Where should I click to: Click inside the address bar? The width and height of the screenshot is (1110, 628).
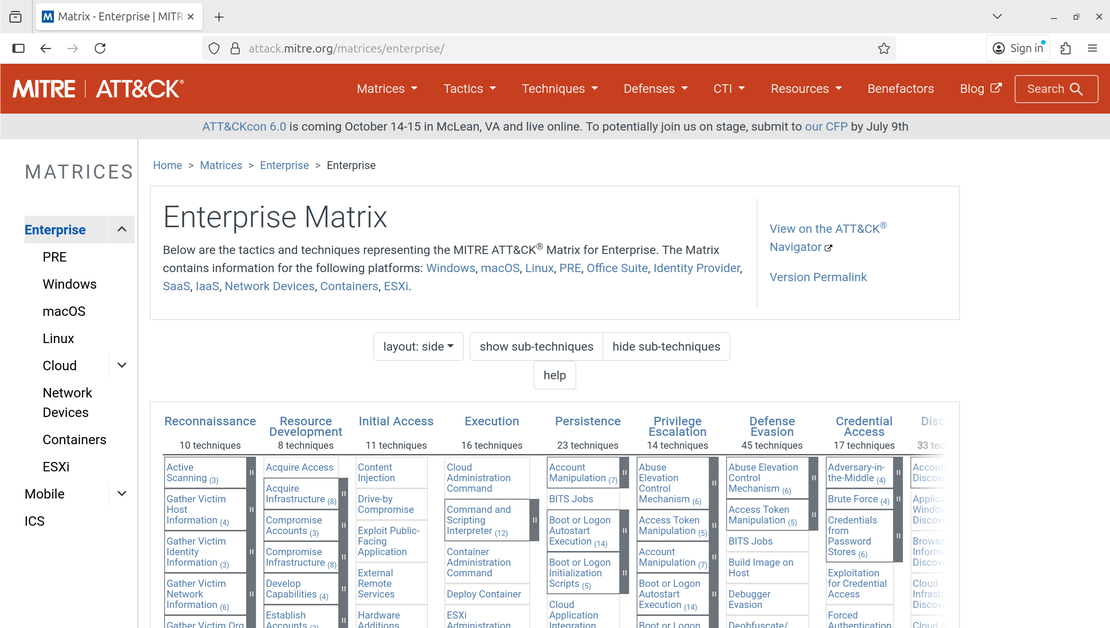[400, 48]
